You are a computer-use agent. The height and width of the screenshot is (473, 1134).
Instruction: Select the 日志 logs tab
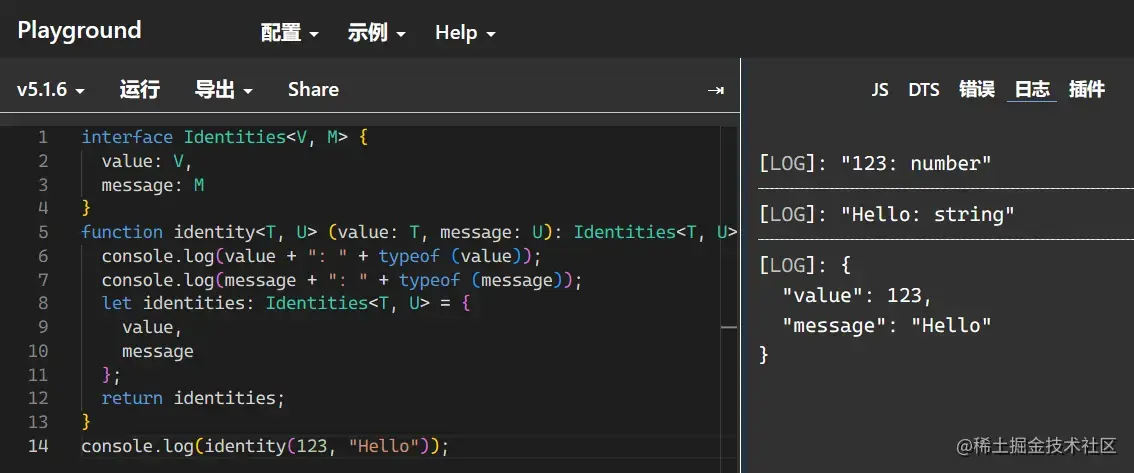click(x=1032, y=90)
